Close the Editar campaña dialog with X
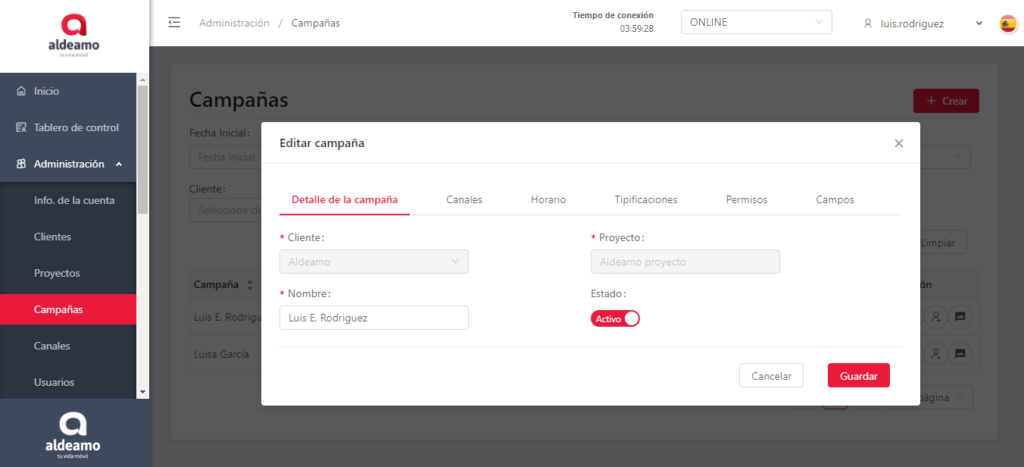Image resolution: width=1024 pixels, height=467 pixels. [x=898, y=143]
